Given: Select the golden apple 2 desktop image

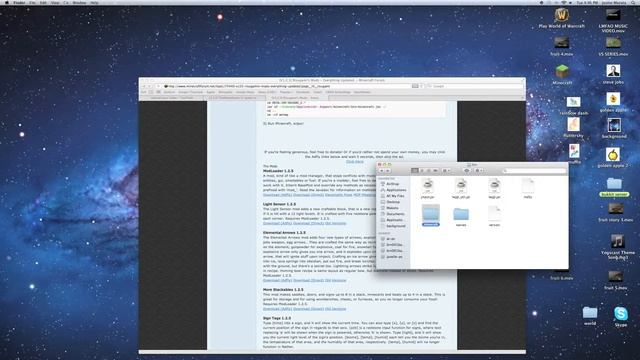Looking at the screenshot, I should 613,155.
